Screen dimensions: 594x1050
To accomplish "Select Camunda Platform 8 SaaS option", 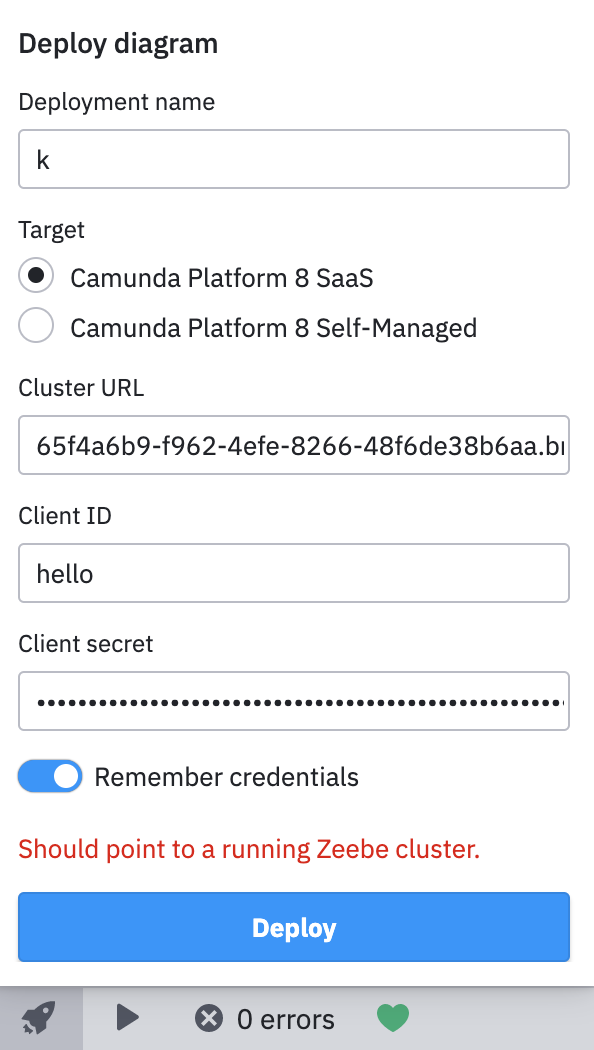I will click(36, 275).
